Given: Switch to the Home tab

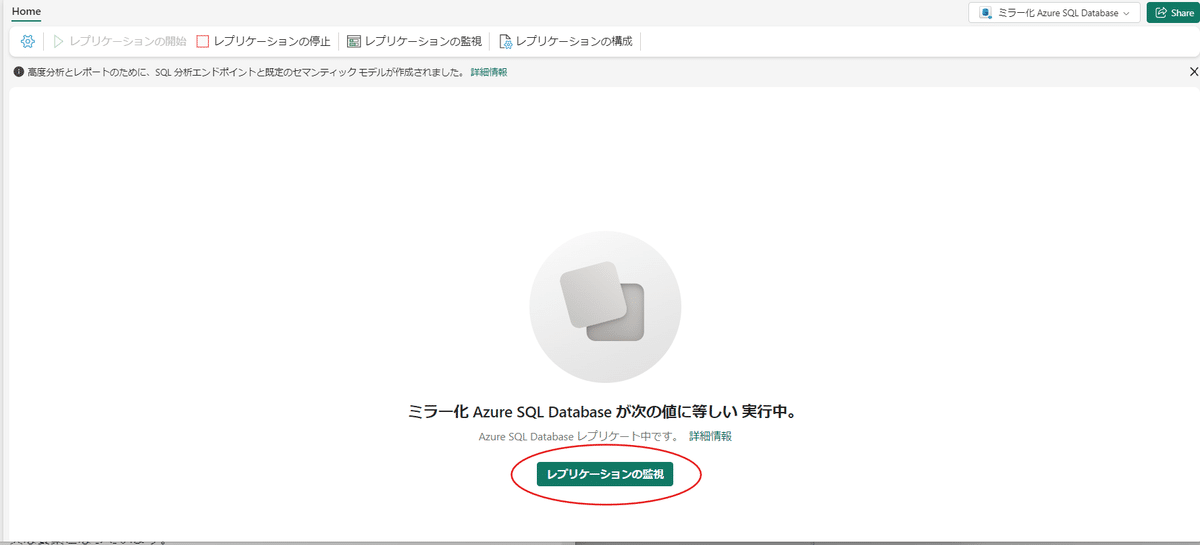Looking at the screenshot, I should [x=26, y=11].
